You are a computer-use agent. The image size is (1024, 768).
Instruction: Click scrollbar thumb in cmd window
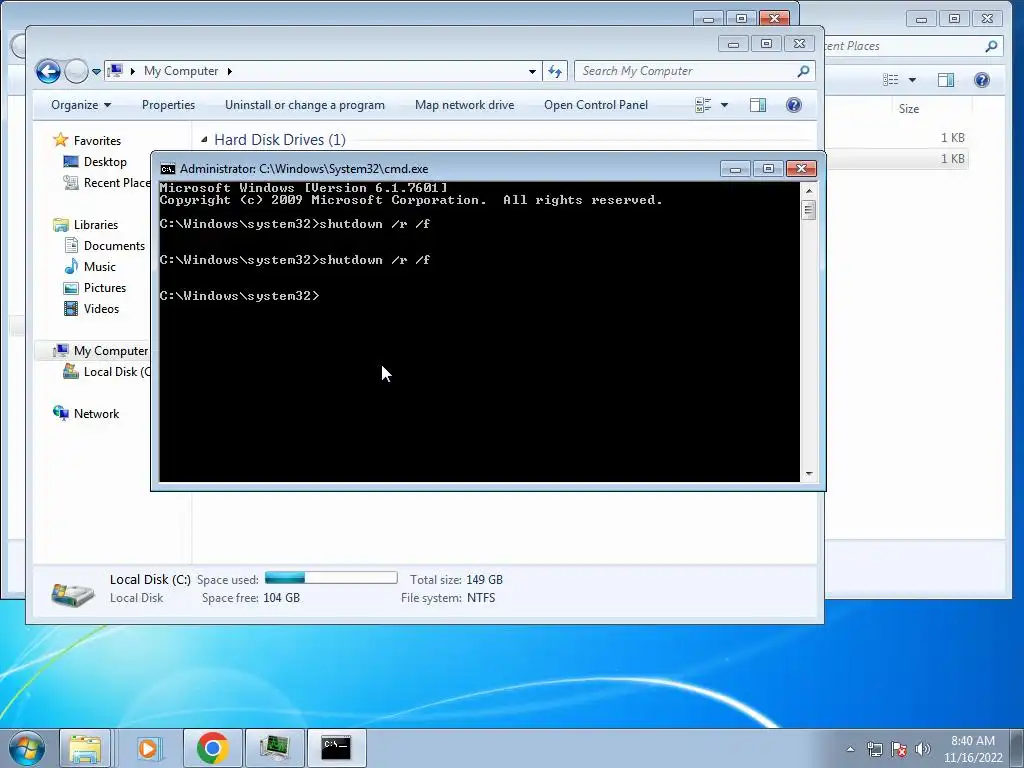point(809,210)
